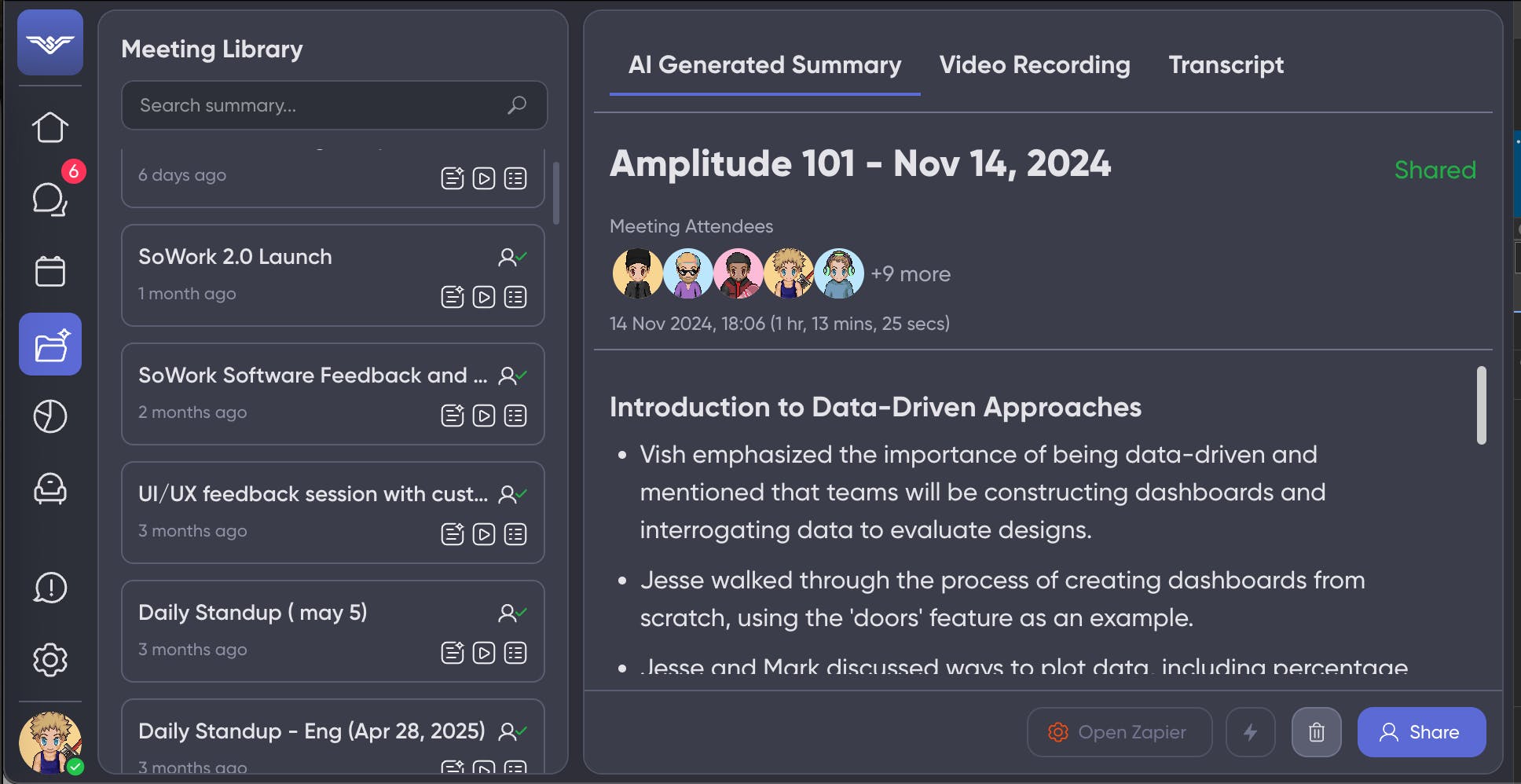Focus the Search summary field

click(x=335, y=105)
